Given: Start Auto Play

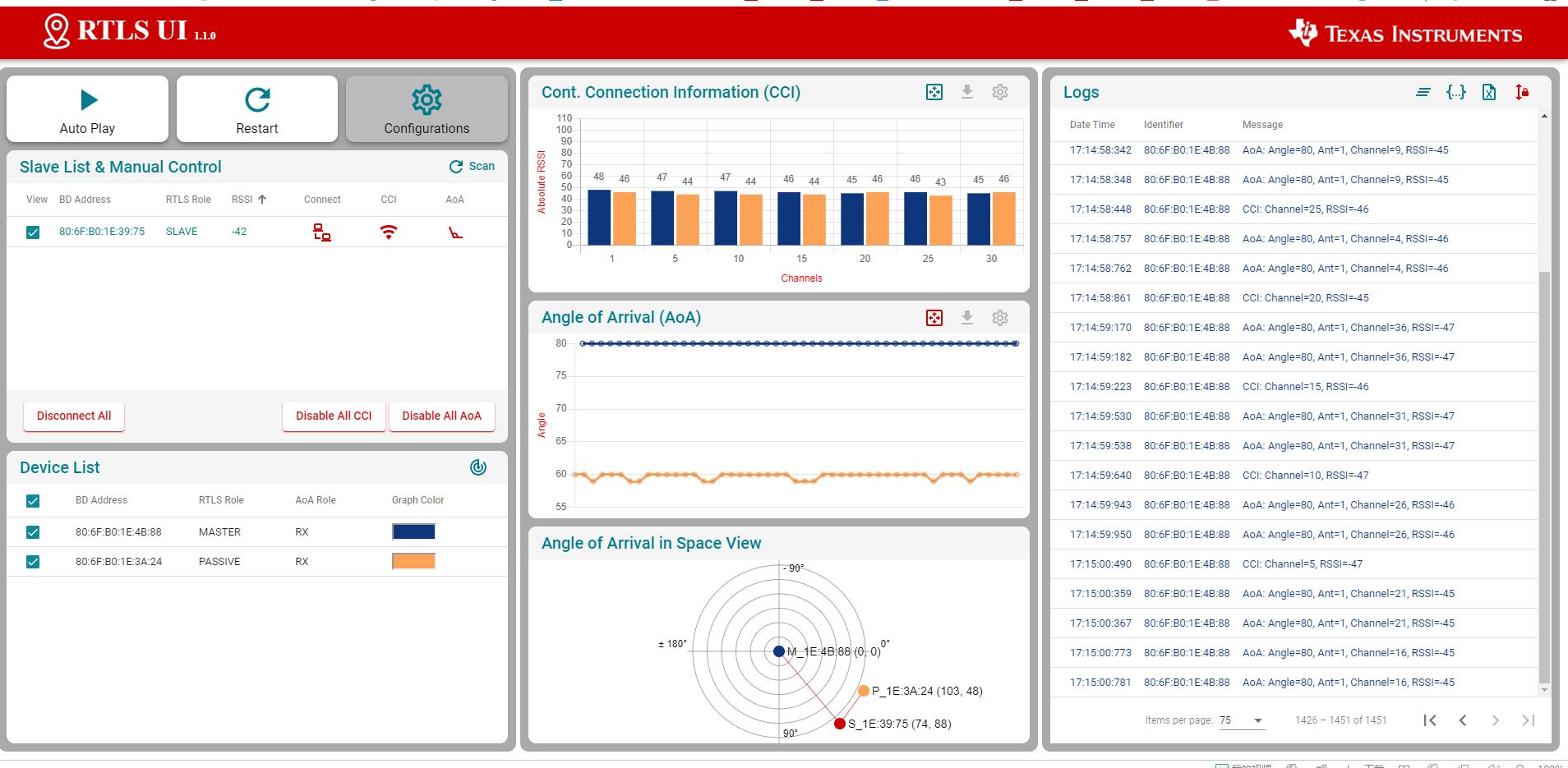Looking at the screenshot, I should tap(88, 109).
